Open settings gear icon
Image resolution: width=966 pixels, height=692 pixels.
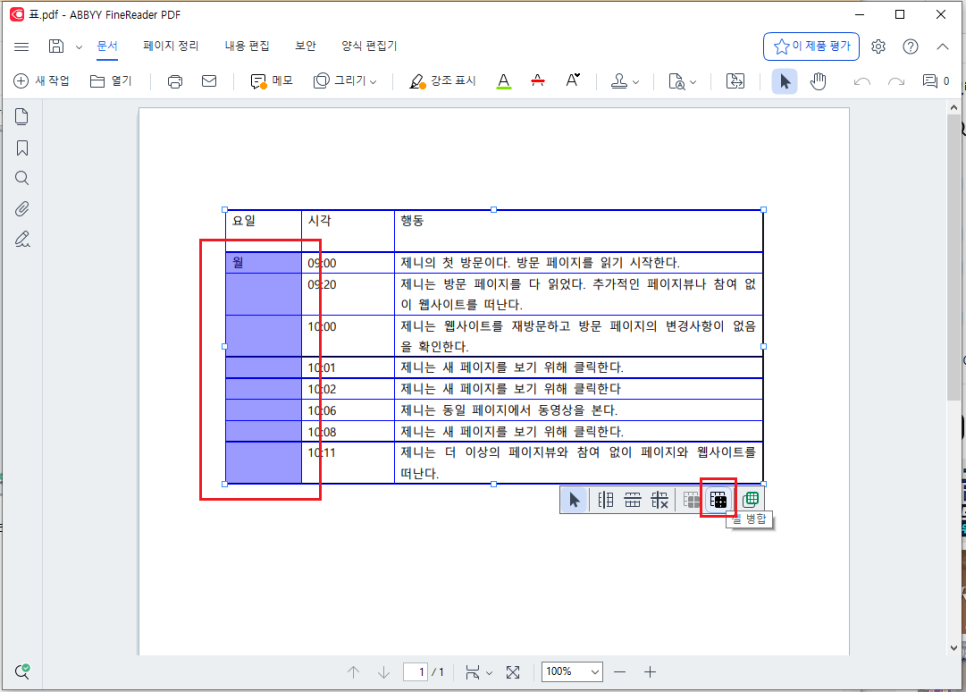click(878, 46)
